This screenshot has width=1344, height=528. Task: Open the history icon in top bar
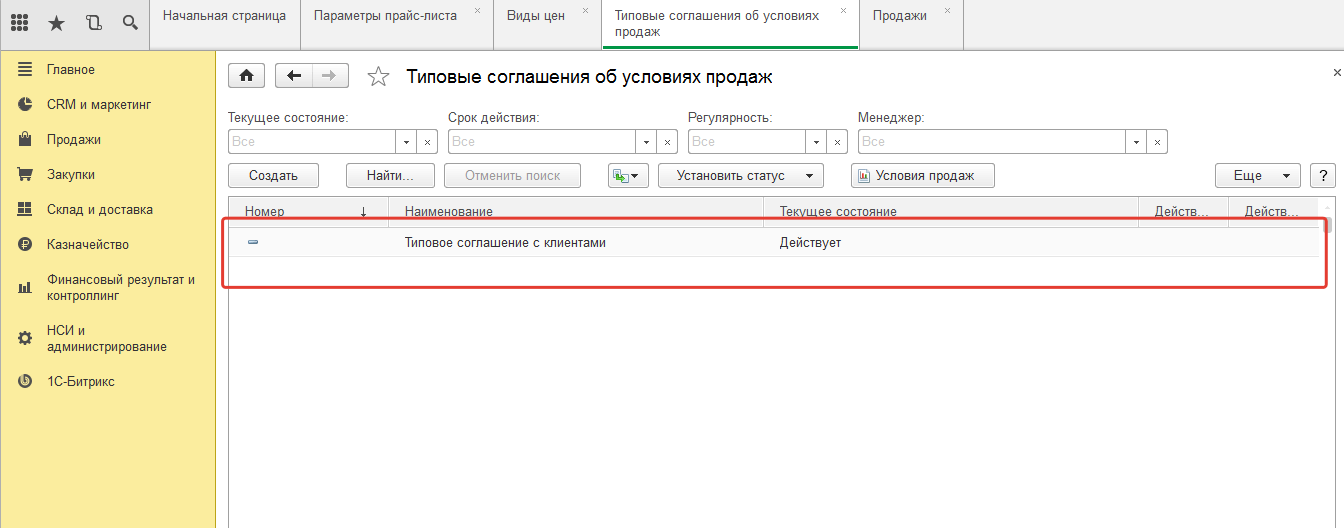[x=93, y=23]
